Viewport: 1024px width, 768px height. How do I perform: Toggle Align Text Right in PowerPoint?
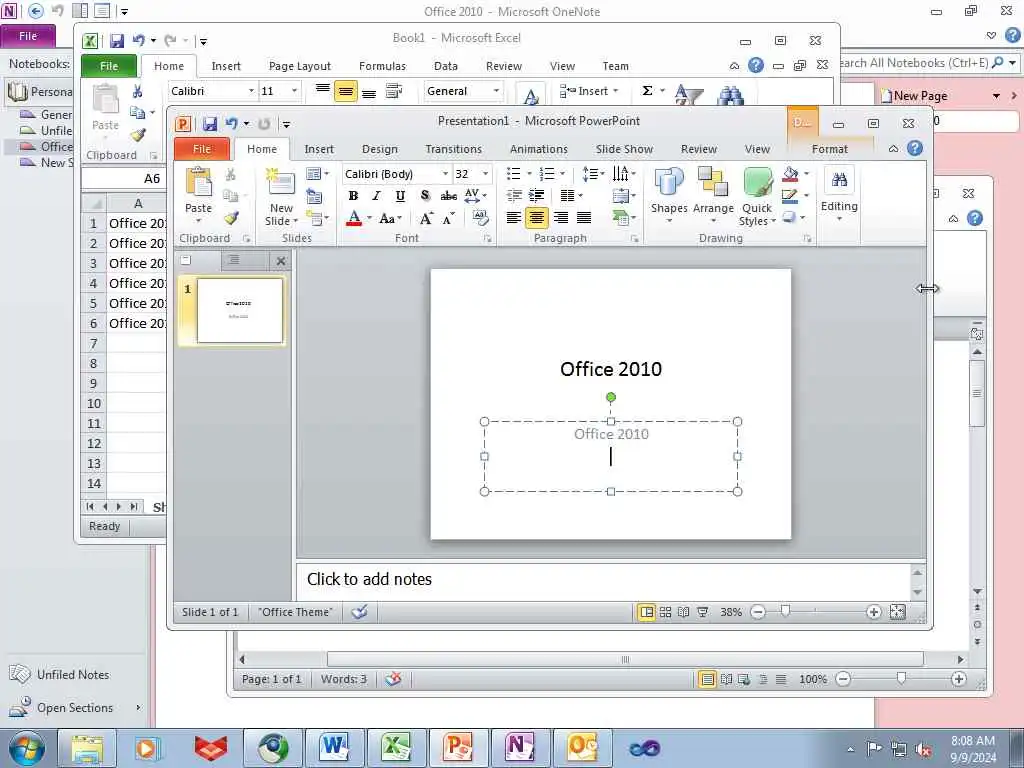pyautogui.click(x=560, y=217)
